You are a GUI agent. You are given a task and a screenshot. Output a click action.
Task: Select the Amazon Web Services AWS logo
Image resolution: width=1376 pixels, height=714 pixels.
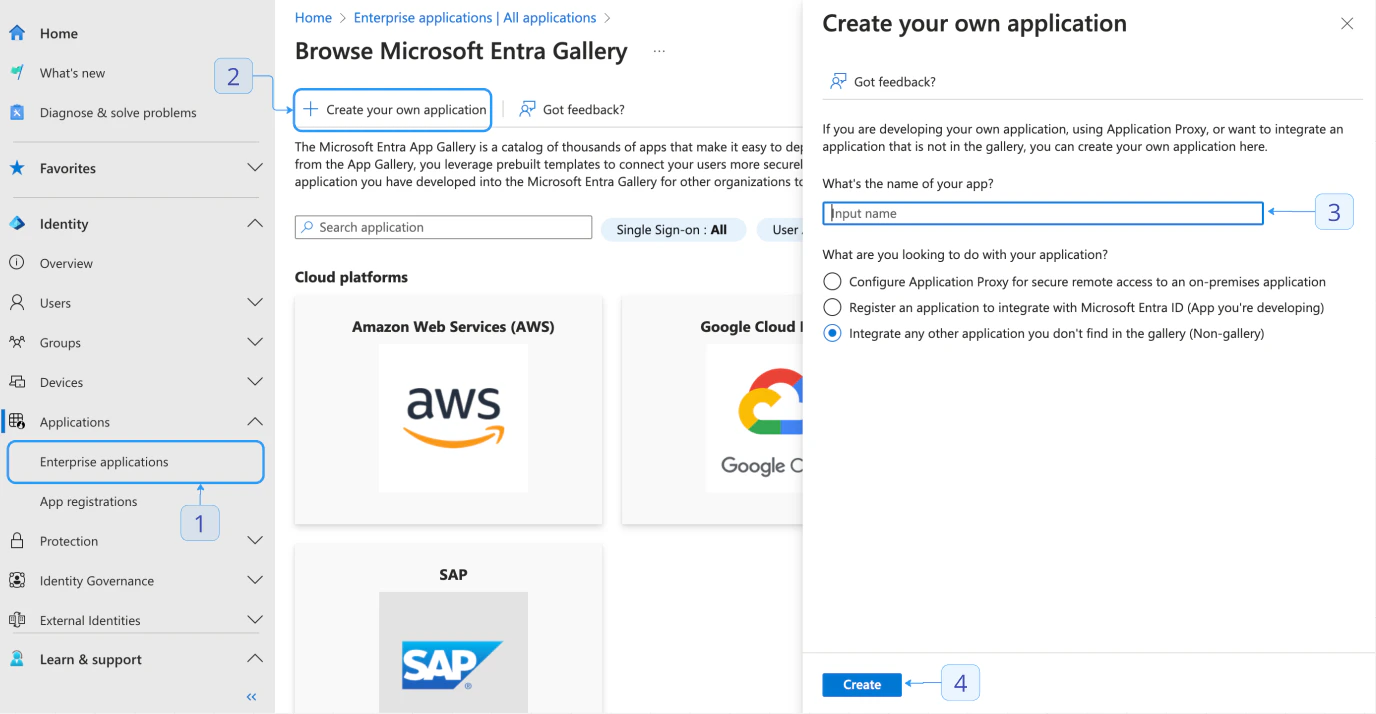pyautogui.click(x=453, y=418)
